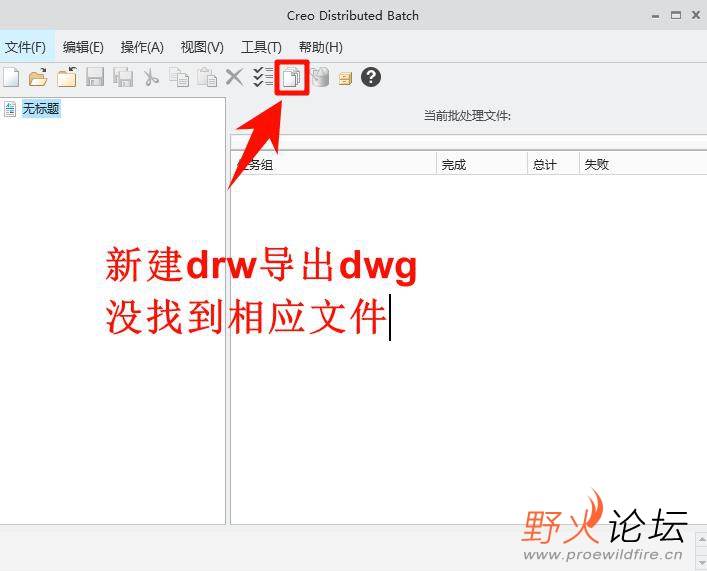Open the 文件(F) menu
The width and height of the screenshot is (707, 571).
[x=25, y=47]
